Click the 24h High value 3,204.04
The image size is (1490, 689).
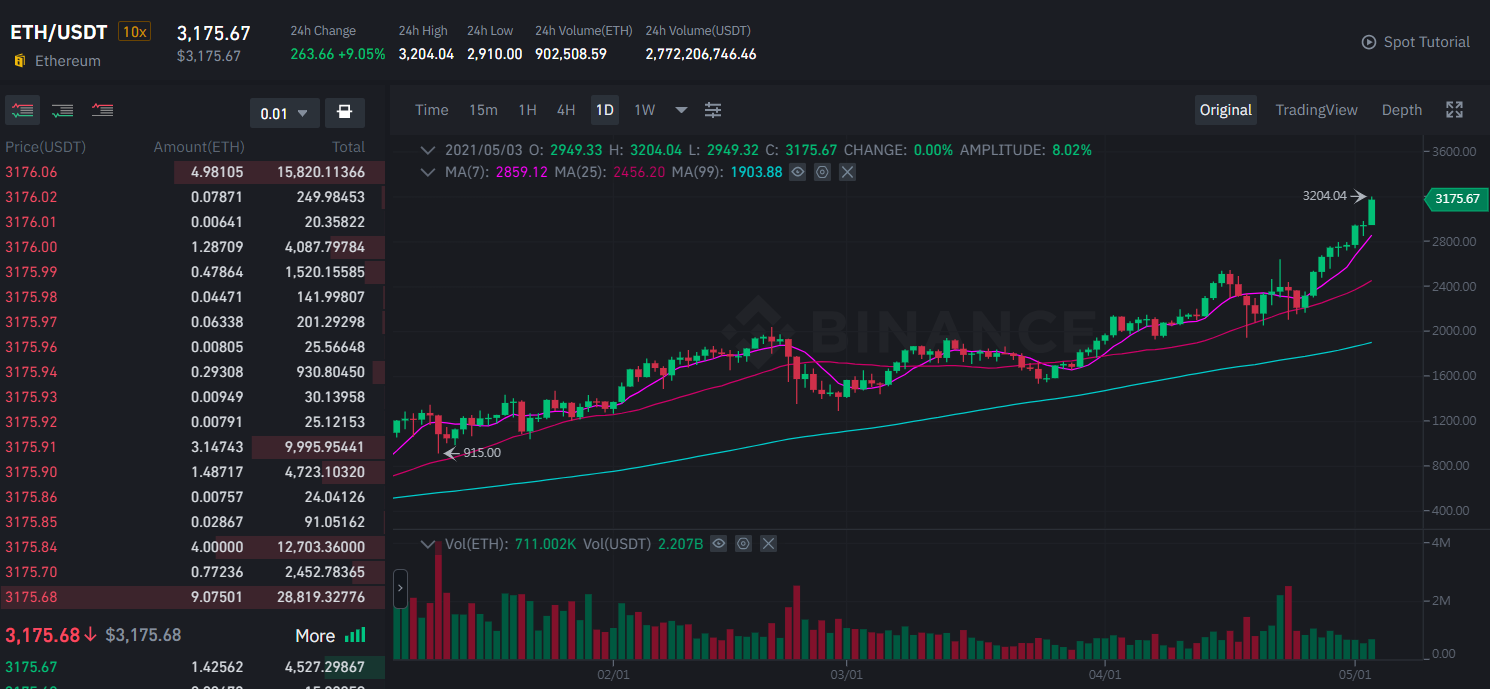click(x=426, y=54)
